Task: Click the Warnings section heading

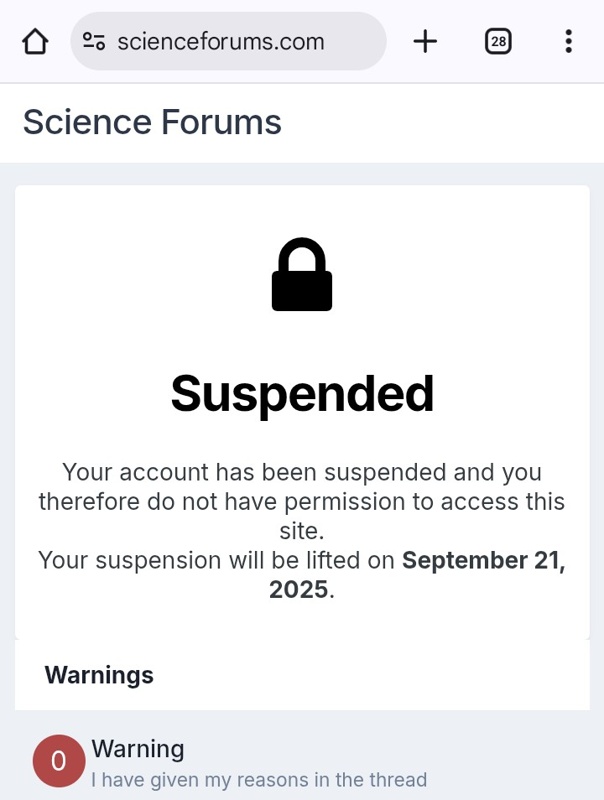Action: coord(99,675)
